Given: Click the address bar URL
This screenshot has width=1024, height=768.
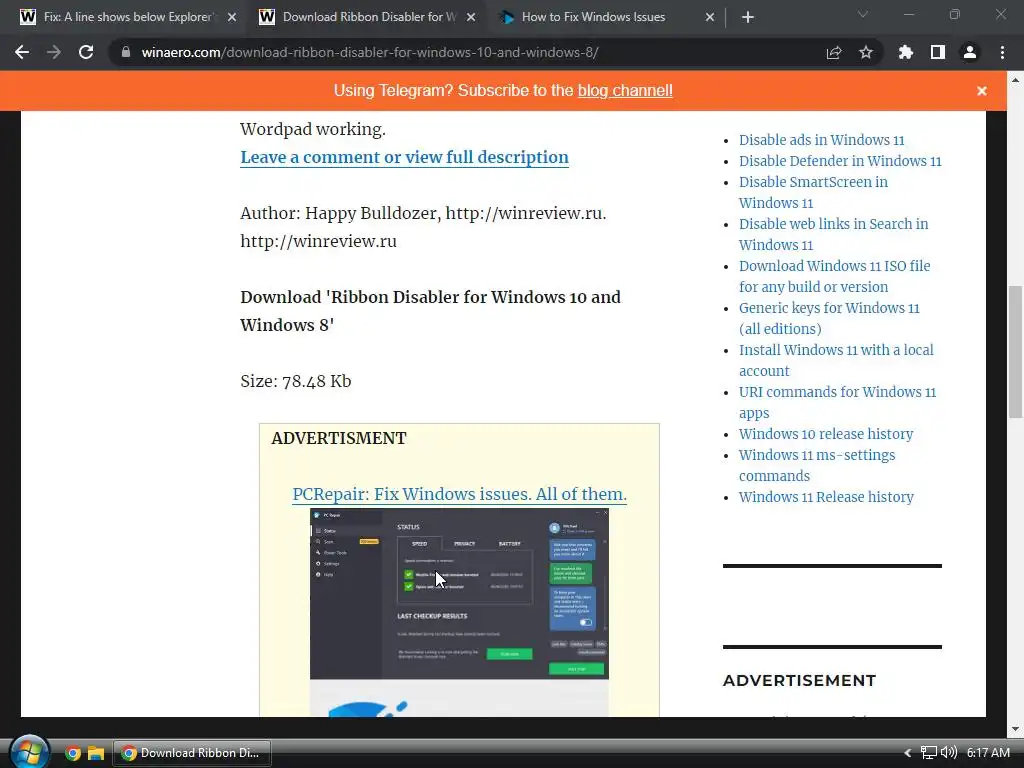Looking at the screenshot, I should click(370, 52).
